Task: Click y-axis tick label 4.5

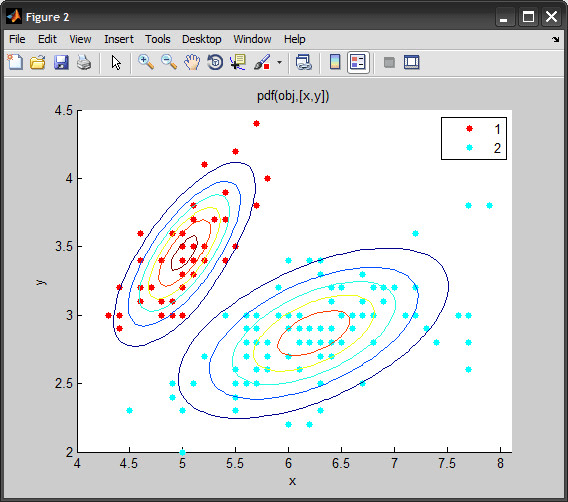Action: click(x=63, y=111)
